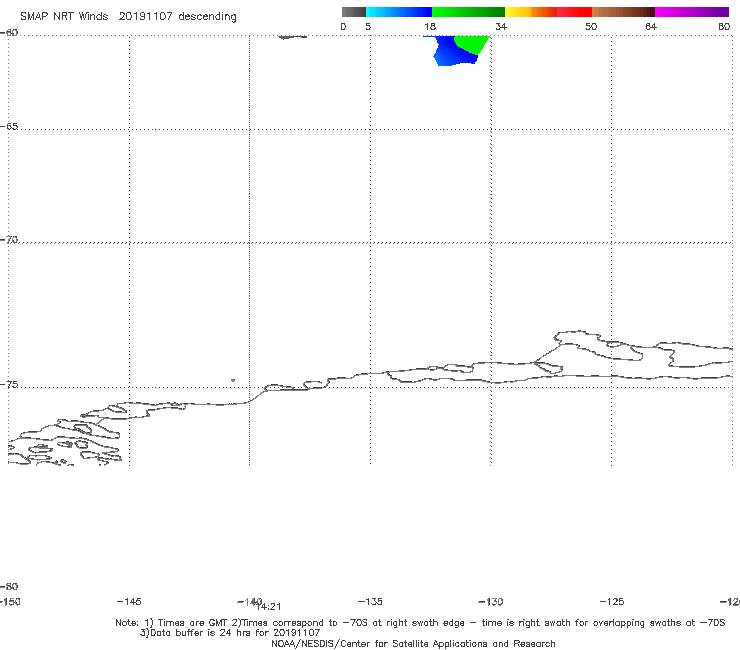Click the blue wind swath patch
Viewport: 740px width, 650px height.
(x=452, y=53)
